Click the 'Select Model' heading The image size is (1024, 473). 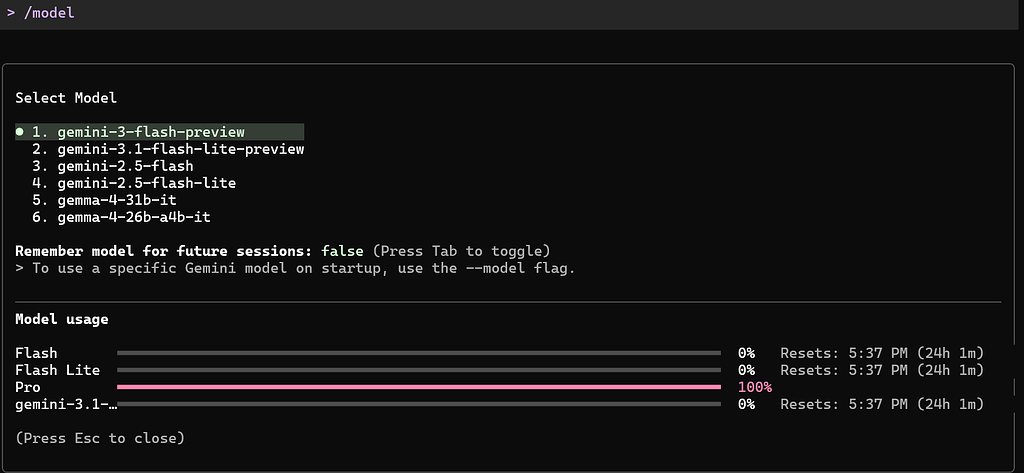pyautogui.click(x=66, y=98)
